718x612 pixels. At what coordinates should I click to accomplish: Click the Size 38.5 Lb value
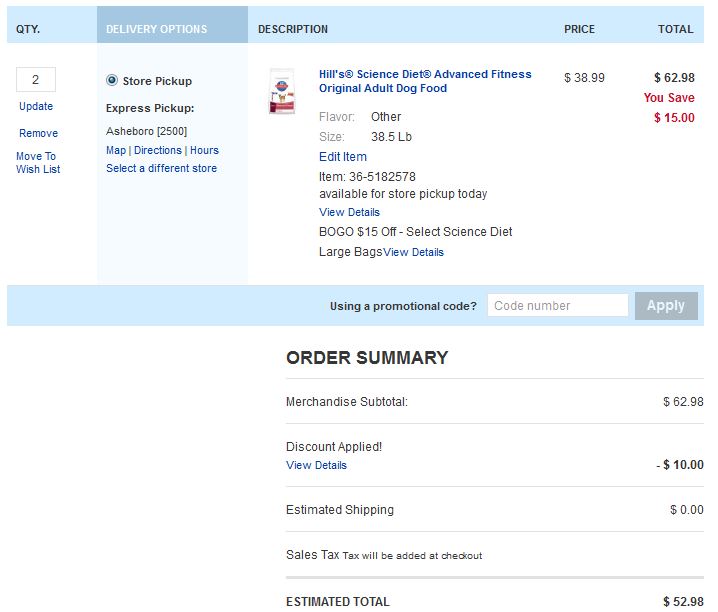[x=391, y=137]
